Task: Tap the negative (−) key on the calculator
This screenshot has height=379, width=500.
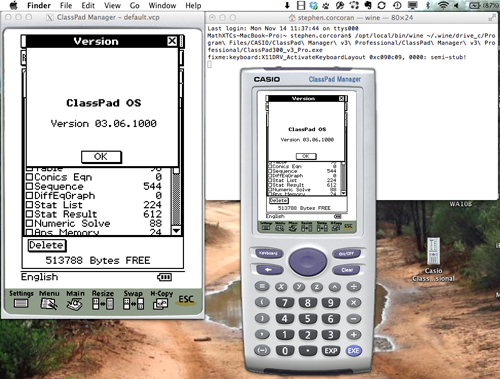Action: pyautogui.click(x=262, y=350)
